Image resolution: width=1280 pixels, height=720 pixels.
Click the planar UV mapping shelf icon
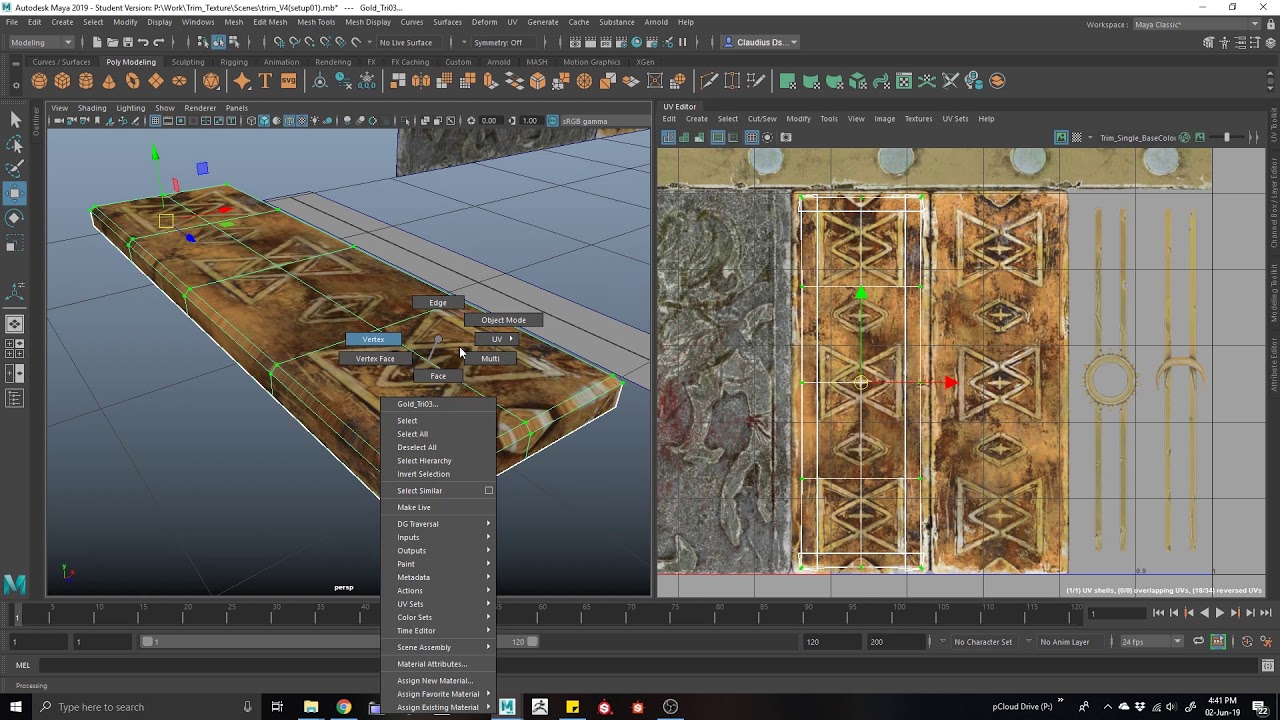[787, 81]
